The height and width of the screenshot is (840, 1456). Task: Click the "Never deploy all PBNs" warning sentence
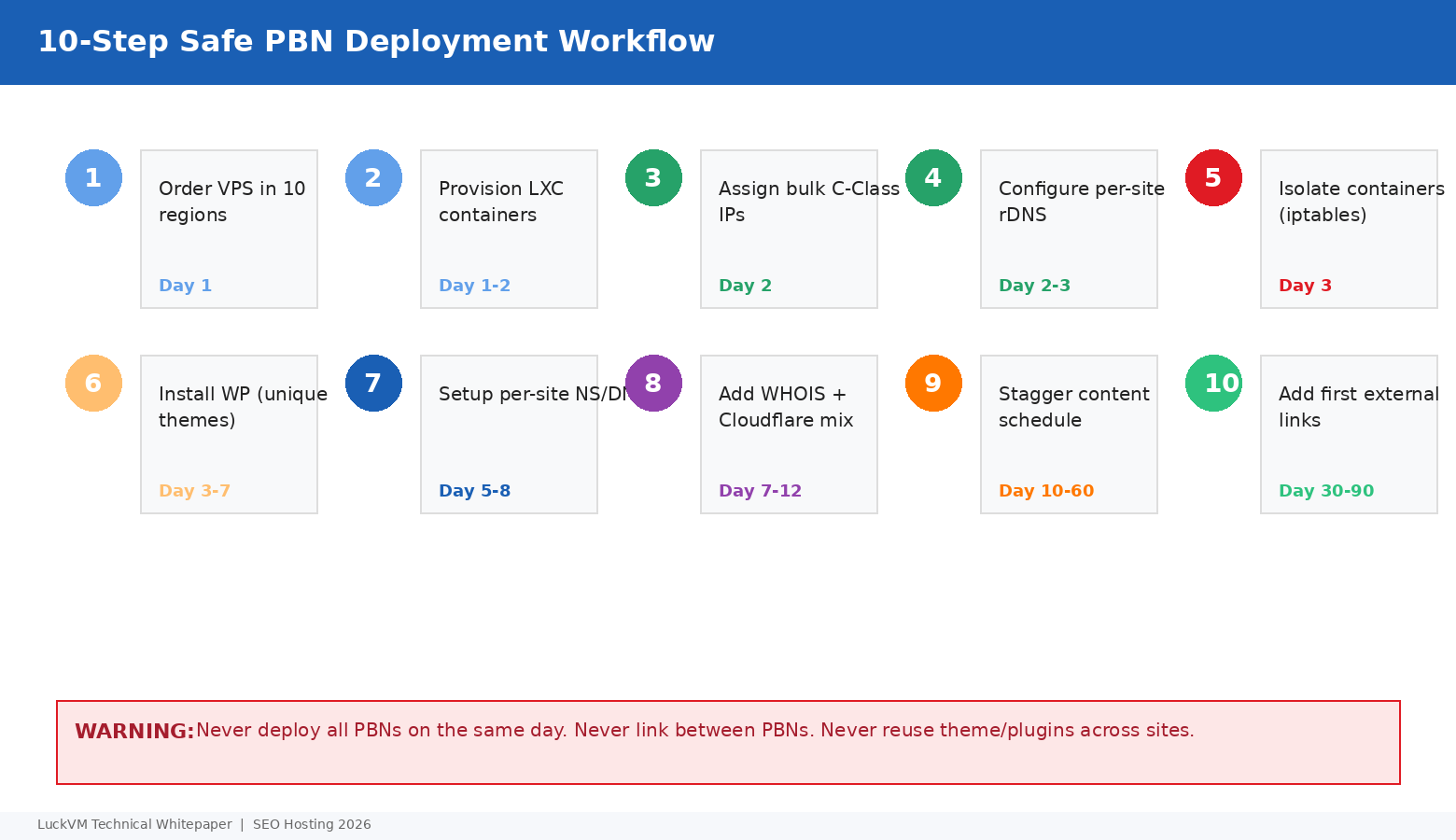point(695,731)
